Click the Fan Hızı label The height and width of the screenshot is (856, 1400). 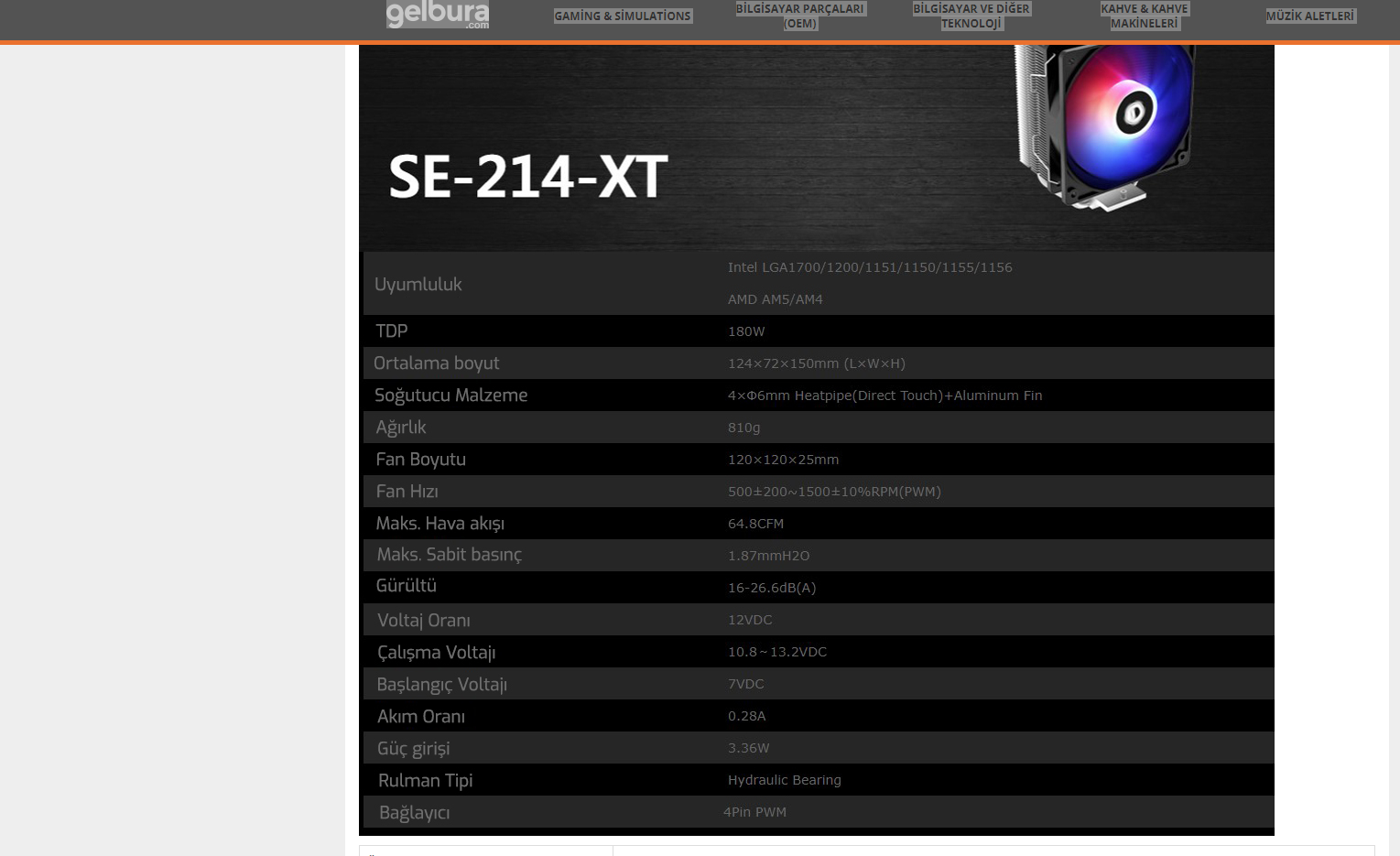tap(407, 492)
